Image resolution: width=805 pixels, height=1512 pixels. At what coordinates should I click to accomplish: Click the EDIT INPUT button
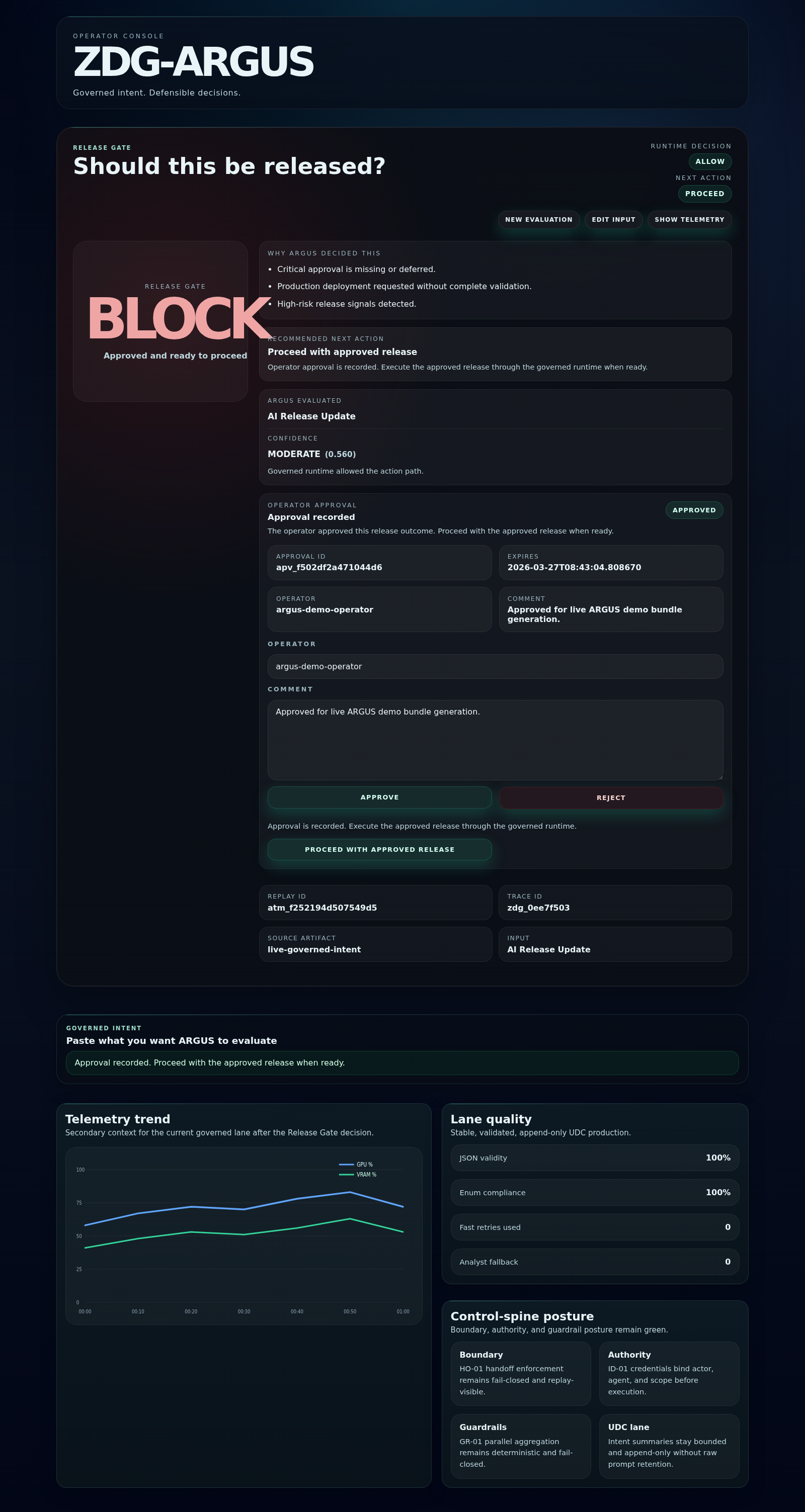click(x=613, y=220)
